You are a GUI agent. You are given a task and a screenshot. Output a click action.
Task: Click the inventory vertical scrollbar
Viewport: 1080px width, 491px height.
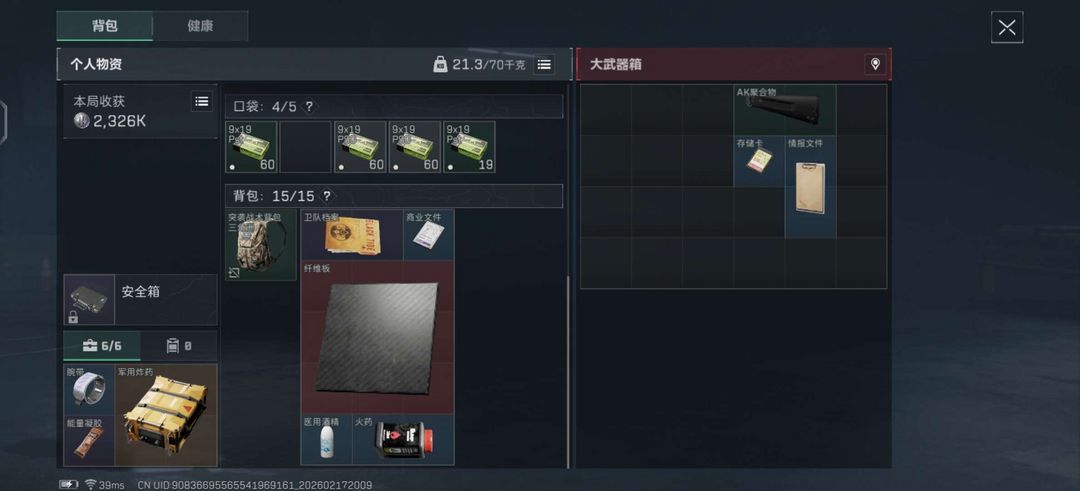pyautogui.click(x=568, y=372)
